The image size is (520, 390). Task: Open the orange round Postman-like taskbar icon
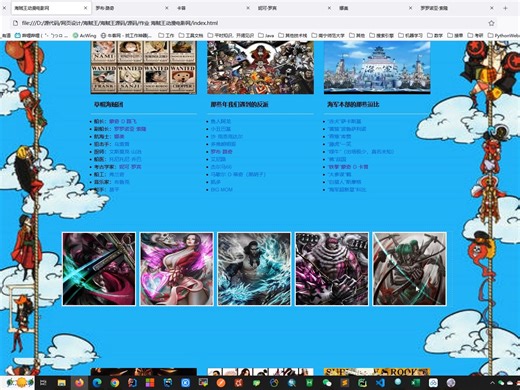[221, 382]
